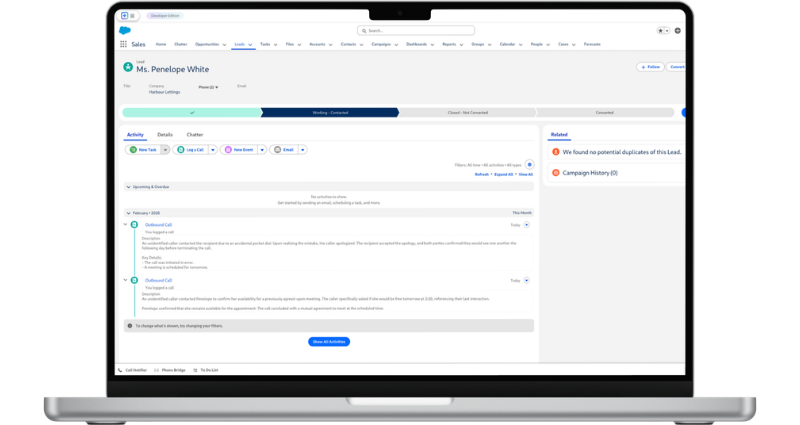Select the Related tab

pyautogui.click(x=559, y=135)
